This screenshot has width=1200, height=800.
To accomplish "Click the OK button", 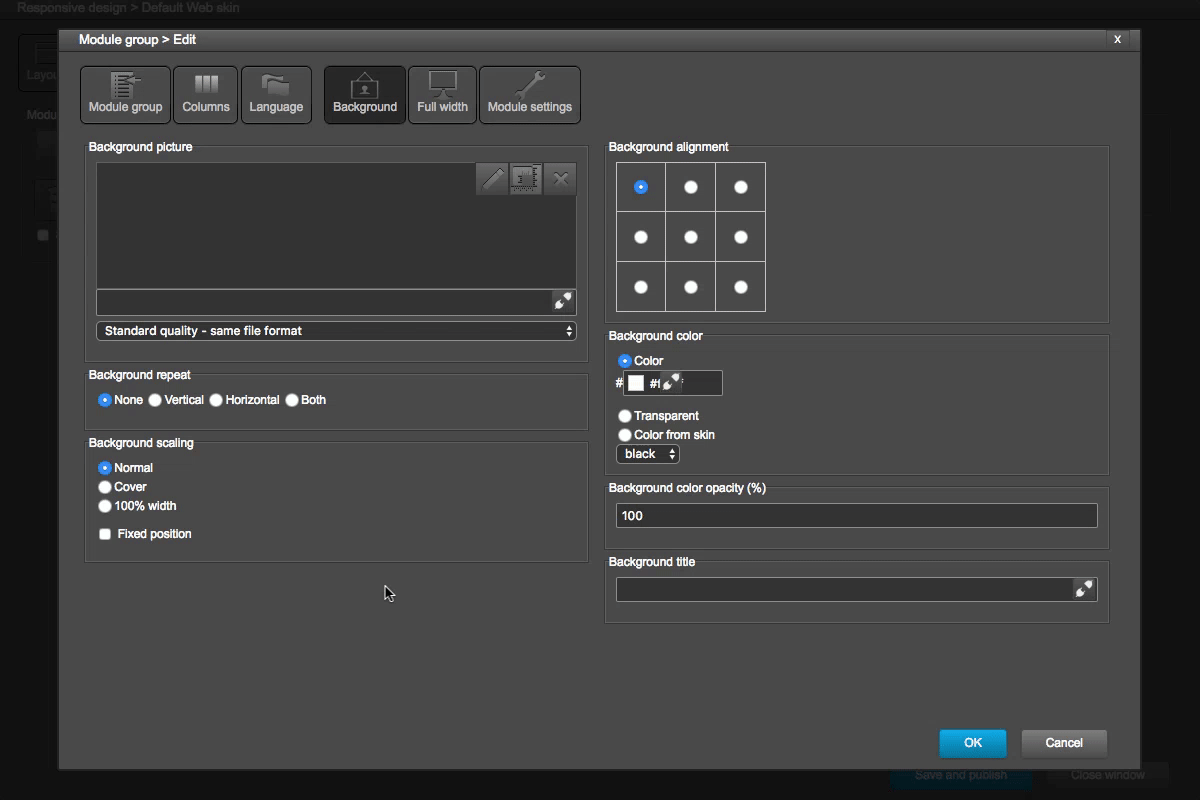I will point(972,743).
